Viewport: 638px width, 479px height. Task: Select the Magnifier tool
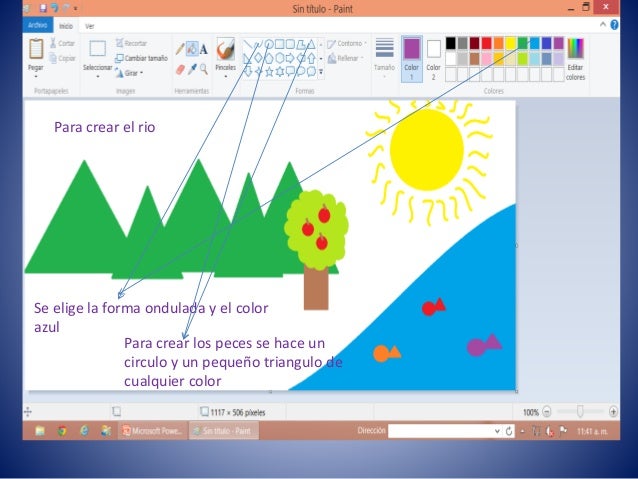click(x=203, y=69)
